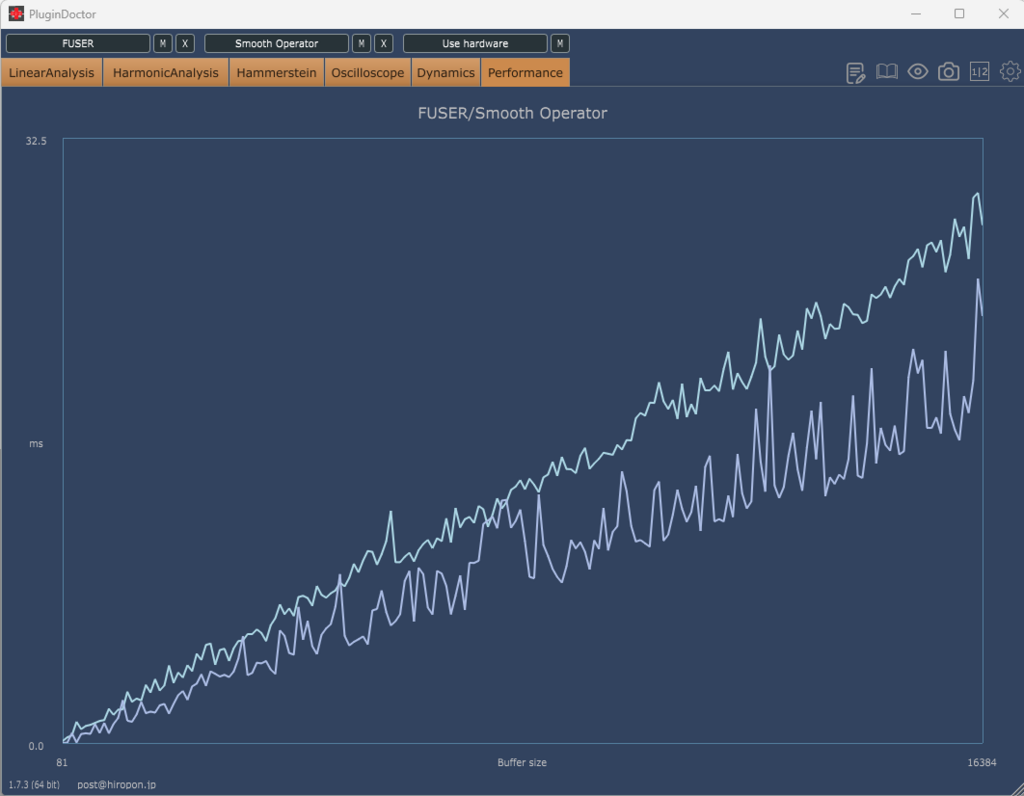Switch to Hammerstein tab

276,72
